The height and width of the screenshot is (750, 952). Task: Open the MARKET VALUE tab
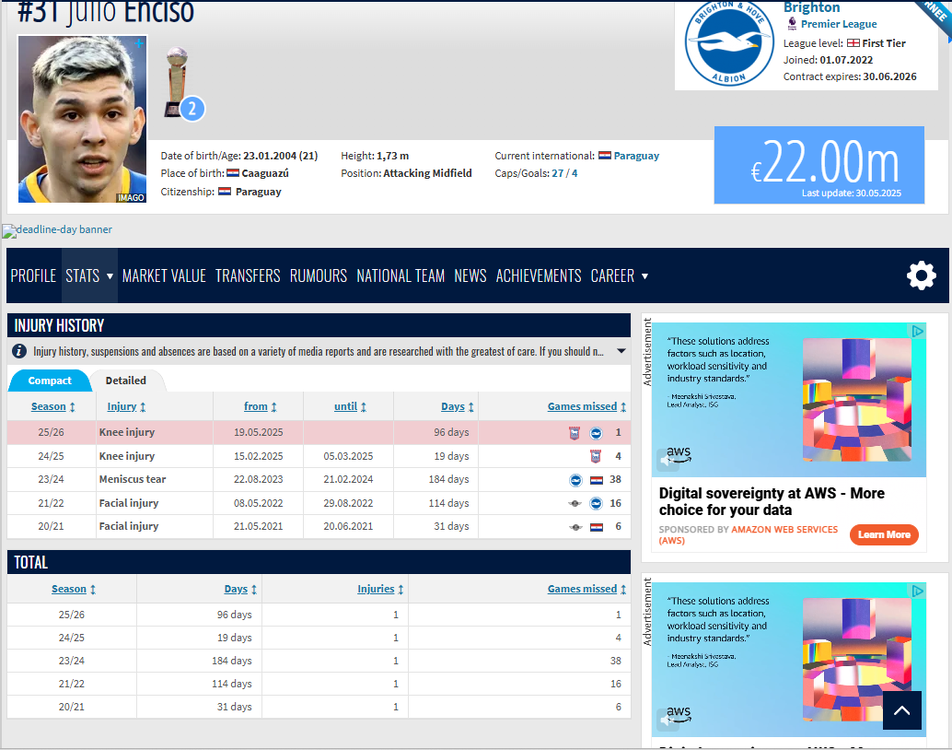[164, 276]
